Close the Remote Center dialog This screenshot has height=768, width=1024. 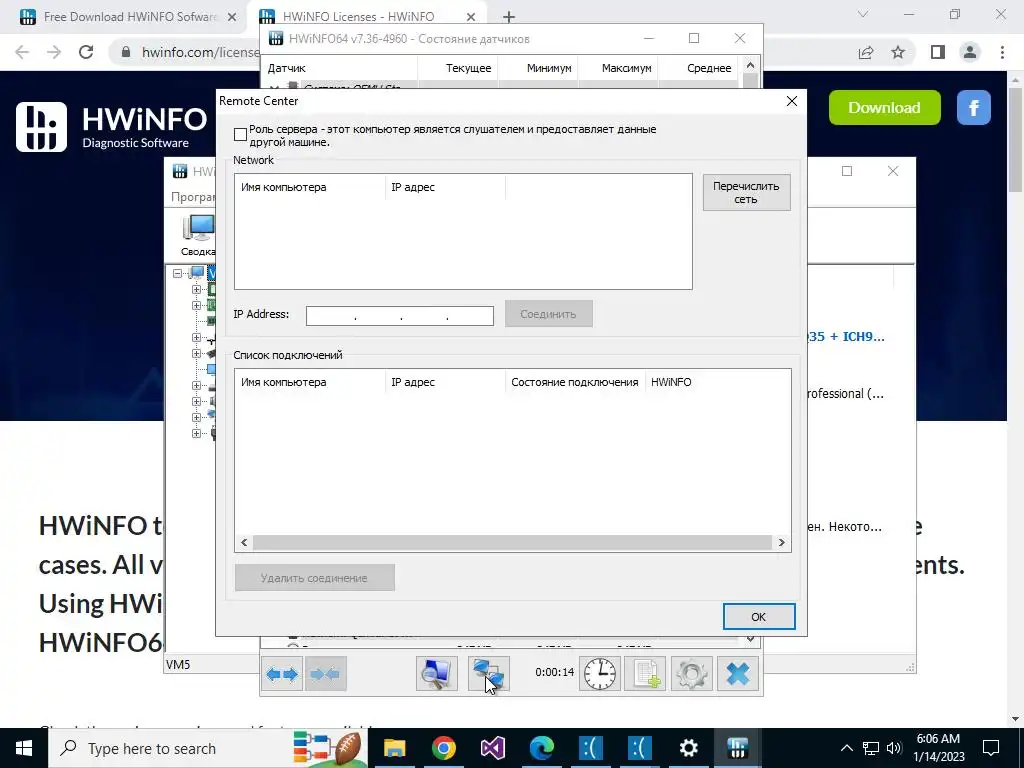pos(792,101)
